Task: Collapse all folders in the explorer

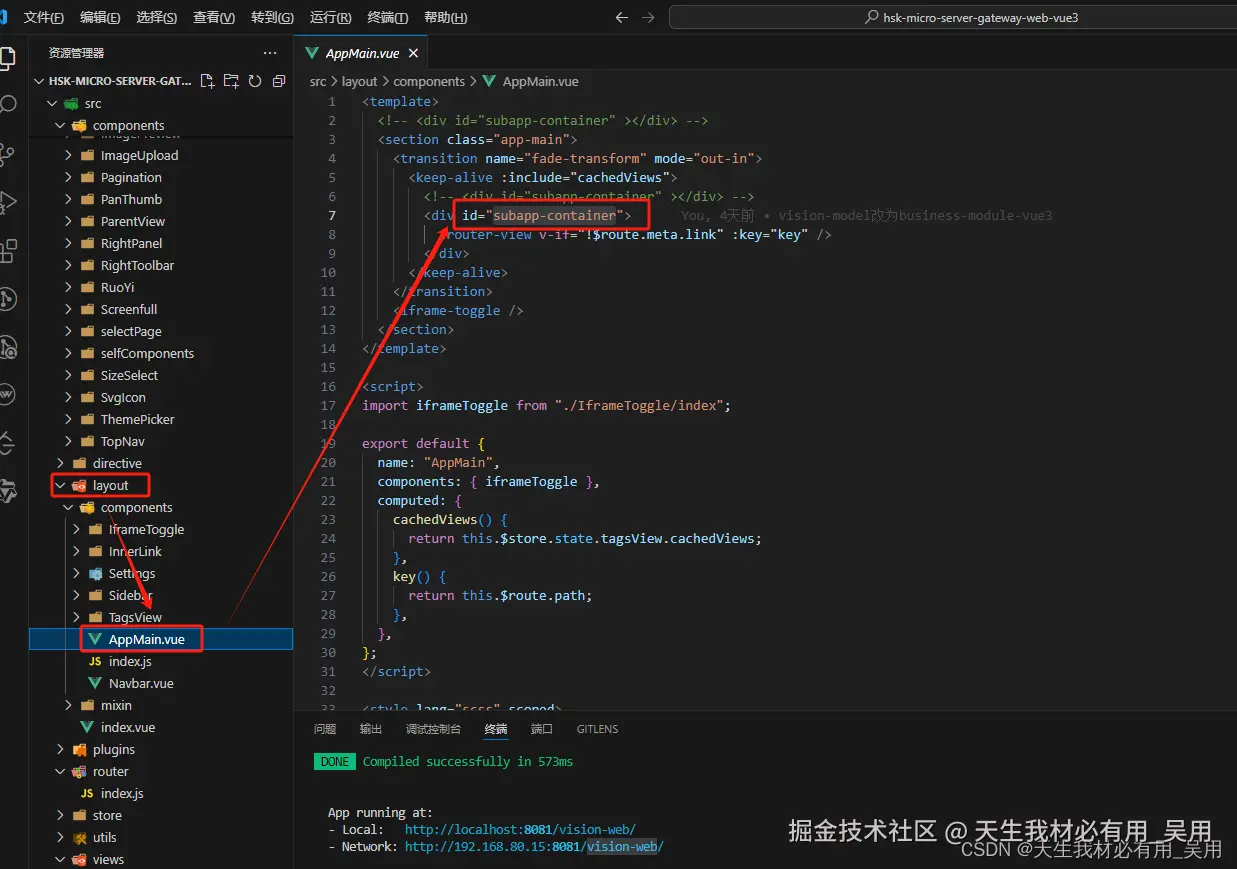Action: click(x=279, y=81)
